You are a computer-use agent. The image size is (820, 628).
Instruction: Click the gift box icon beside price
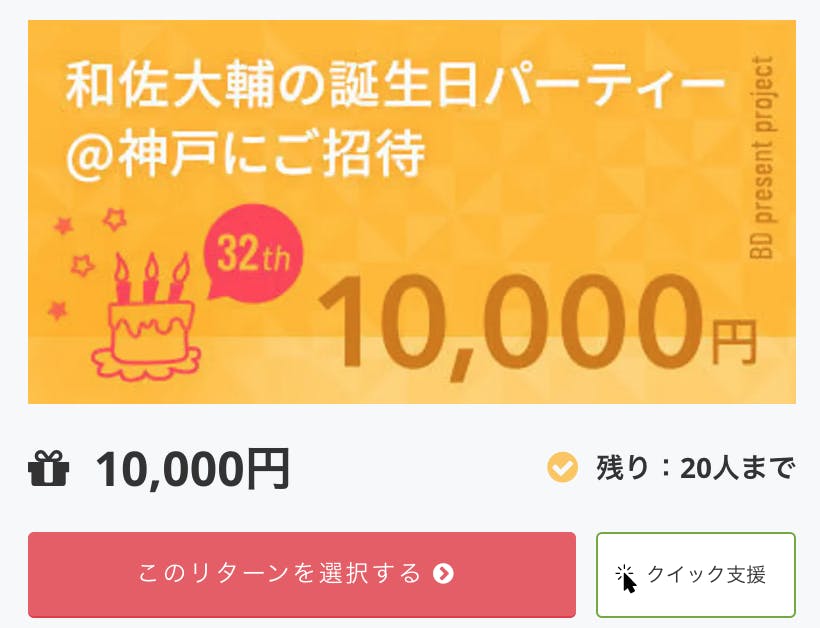[x=49, y=468]
